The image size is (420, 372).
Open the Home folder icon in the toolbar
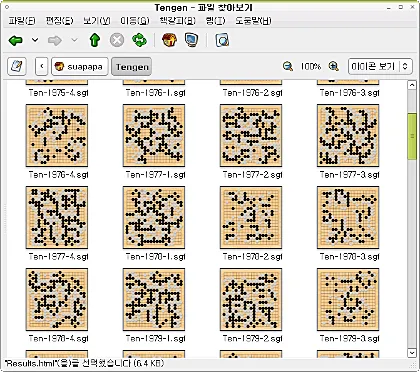pos(169,40)
